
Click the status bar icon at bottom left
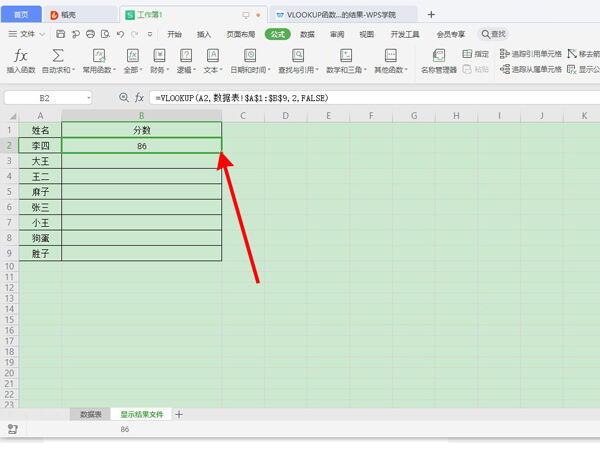point(13,429)
